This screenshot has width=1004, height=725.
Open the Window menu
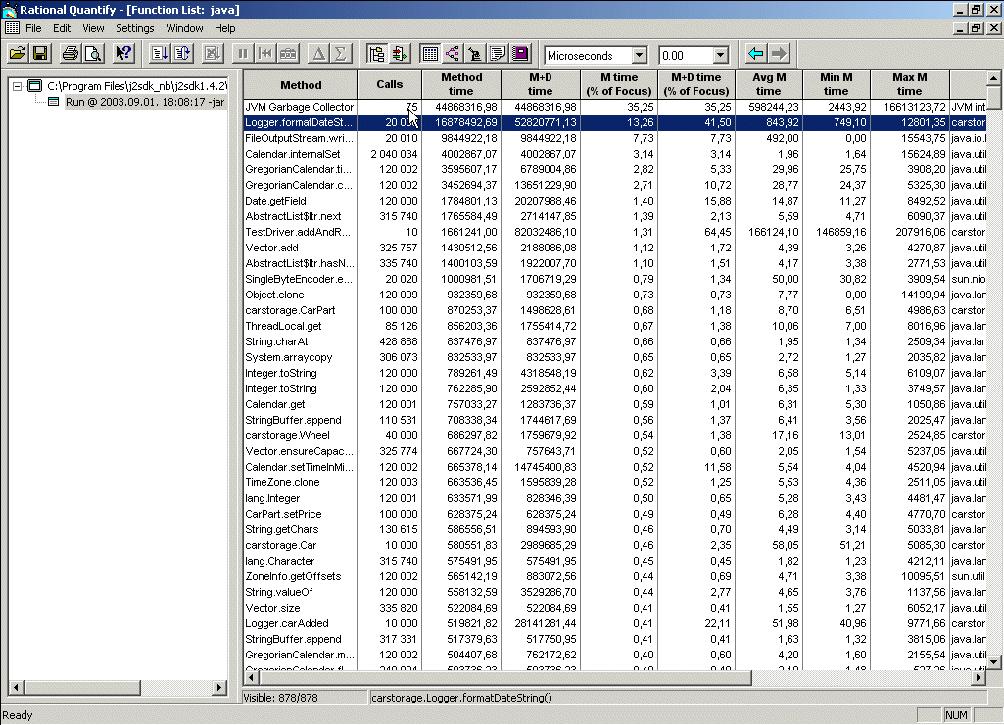[x=184, y=28]
